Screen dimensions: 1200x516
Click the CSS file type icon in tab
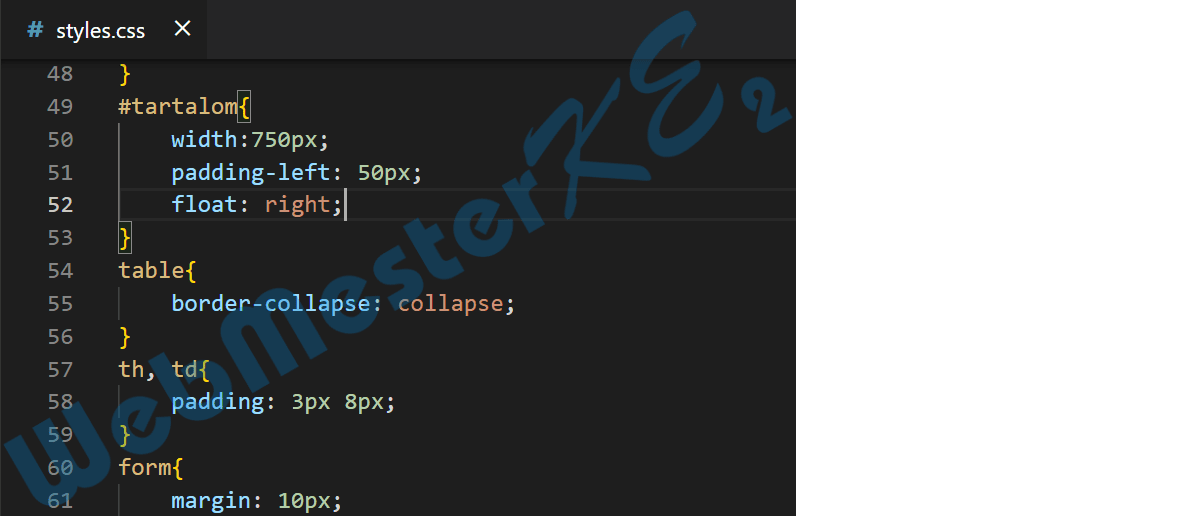[x=35, y=30]
